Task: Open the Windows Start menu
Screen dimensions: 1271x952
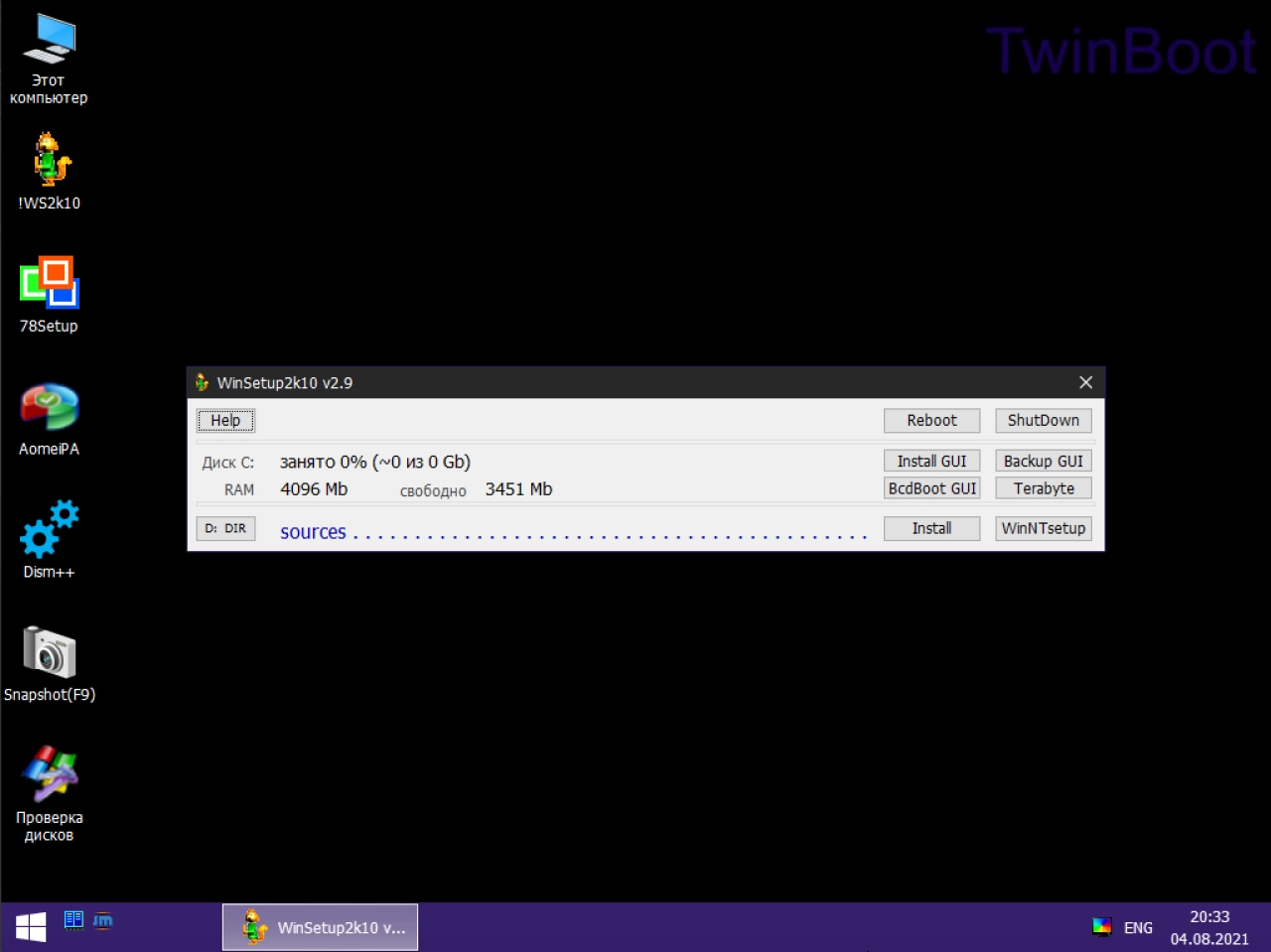Action: pyautogui.click(x=31, y=927)
